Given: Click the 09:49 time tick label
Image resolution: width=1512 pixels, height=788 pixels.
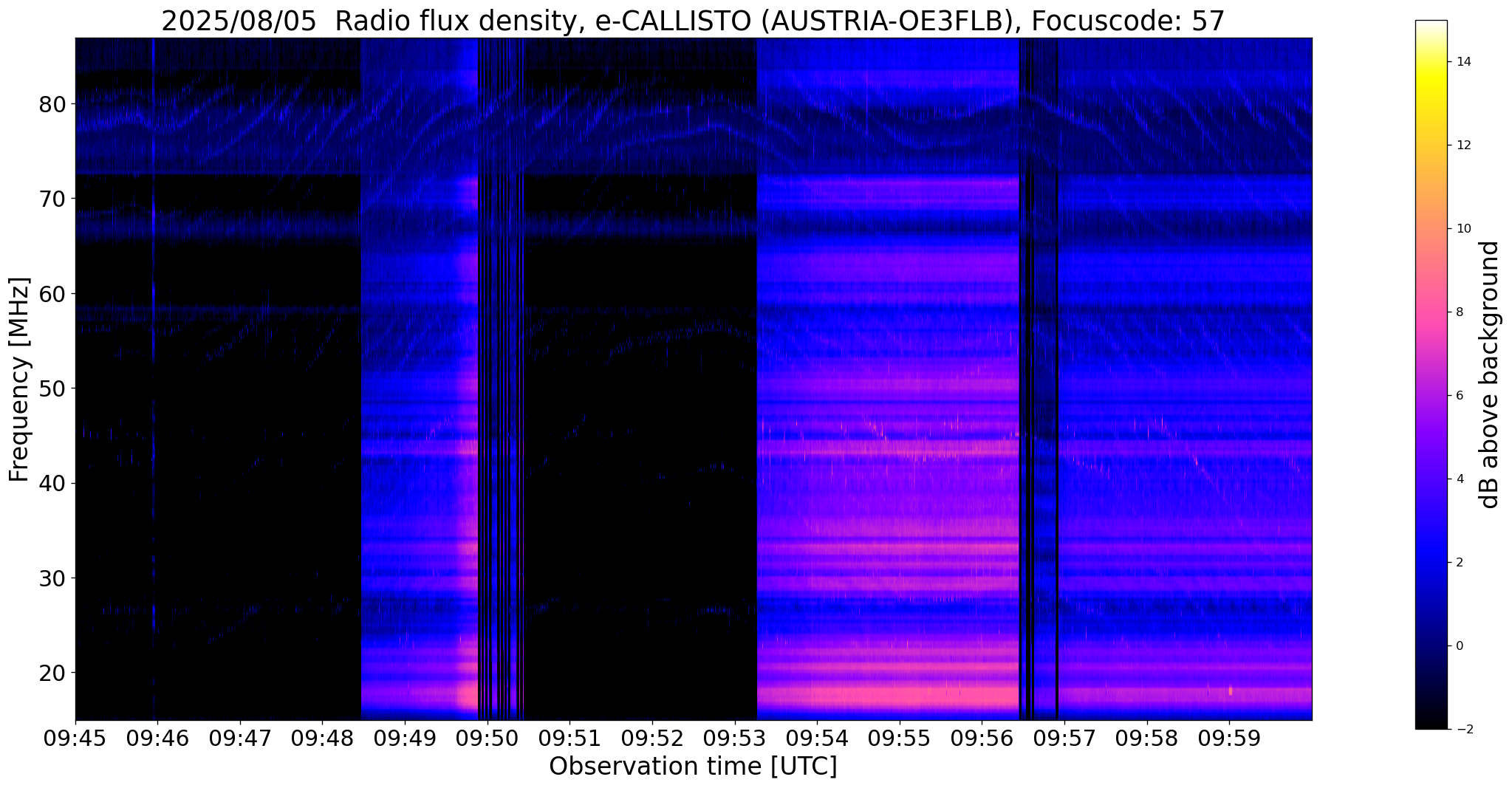Looking at the screenshot, I should [x=405, y=740].
